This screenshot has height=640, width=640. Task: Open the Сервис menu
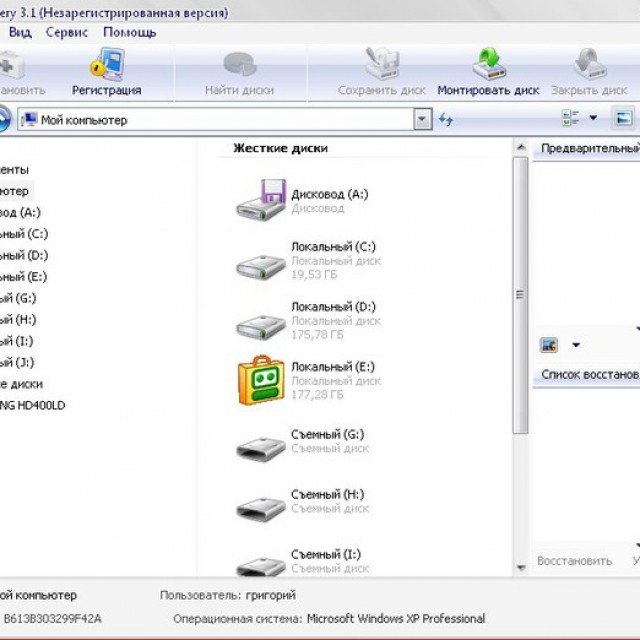tap(66, 32)
